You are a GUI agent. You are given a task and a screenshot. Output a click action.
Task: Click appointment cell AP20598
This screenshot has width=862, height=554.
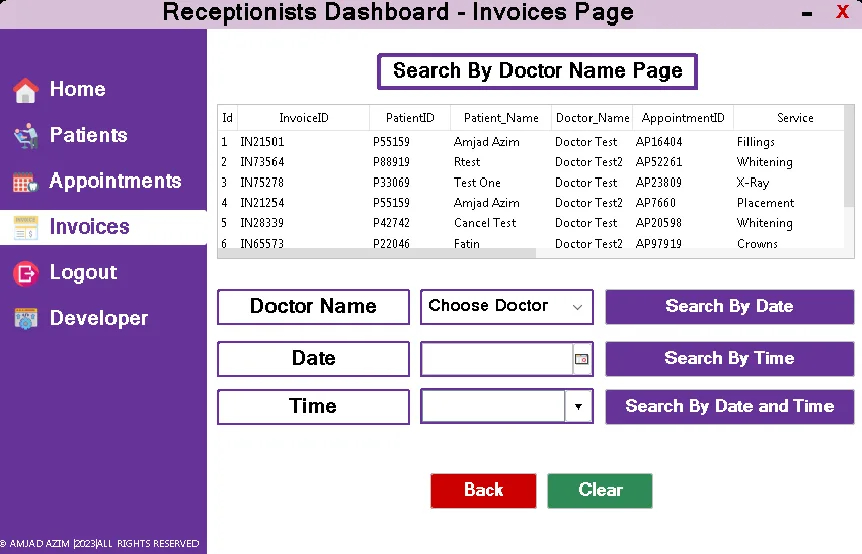[x=659, y=223]
